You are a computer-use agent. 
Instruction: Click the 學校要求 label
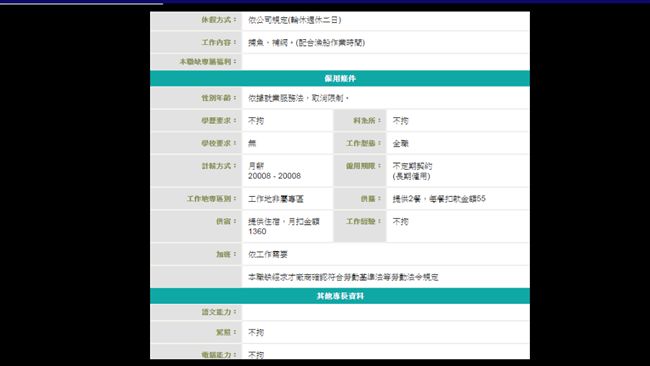(219, 143)
